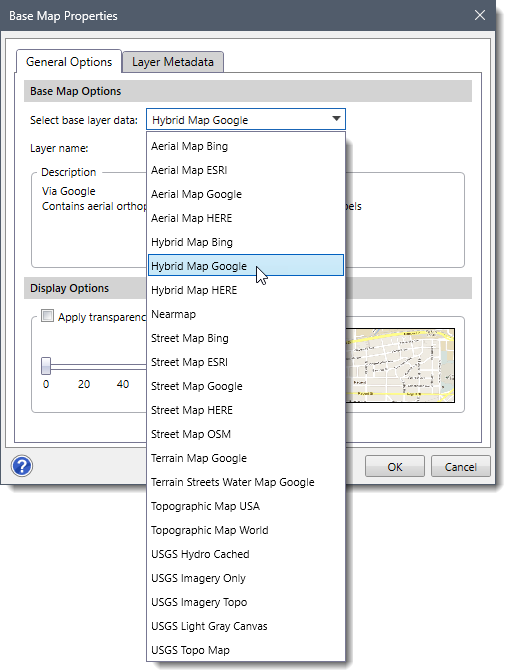Select Terrain Map Google option
Viewport: 506px width, 670px height.
pos(246,458)
